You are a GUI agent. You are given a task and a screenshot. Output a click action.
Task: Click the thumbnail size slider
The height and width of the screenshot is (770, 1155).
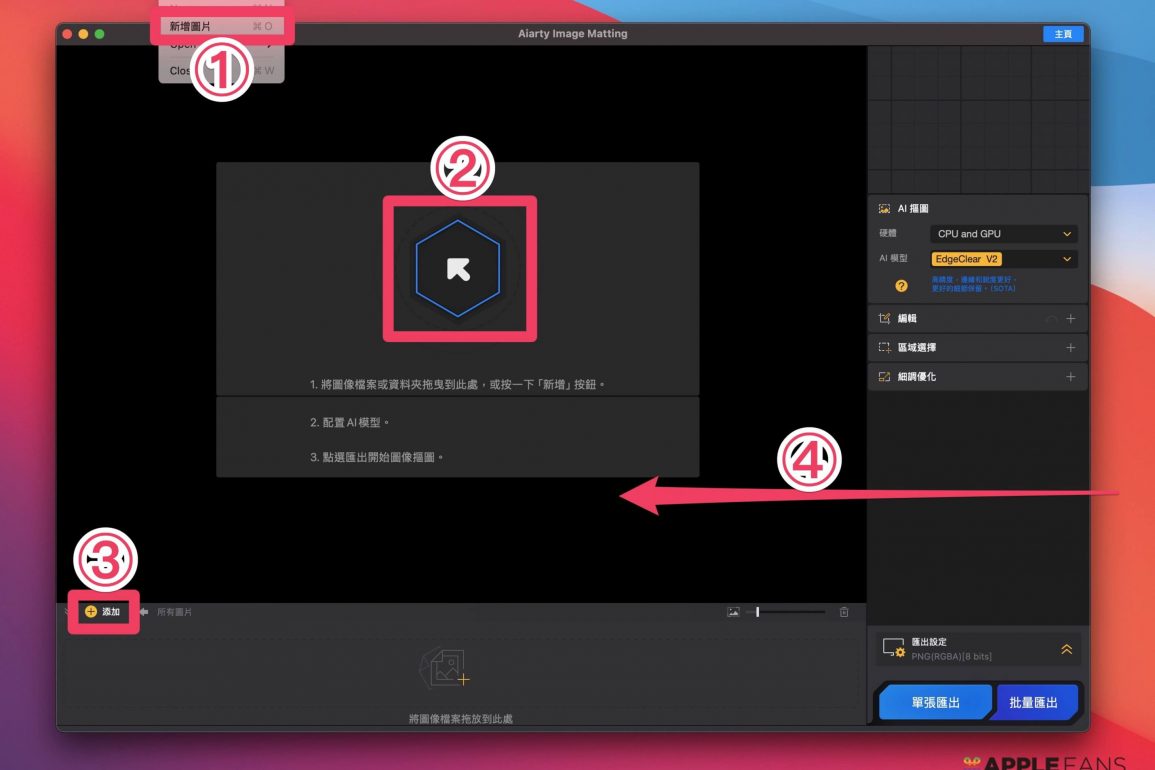pos(790,612)
